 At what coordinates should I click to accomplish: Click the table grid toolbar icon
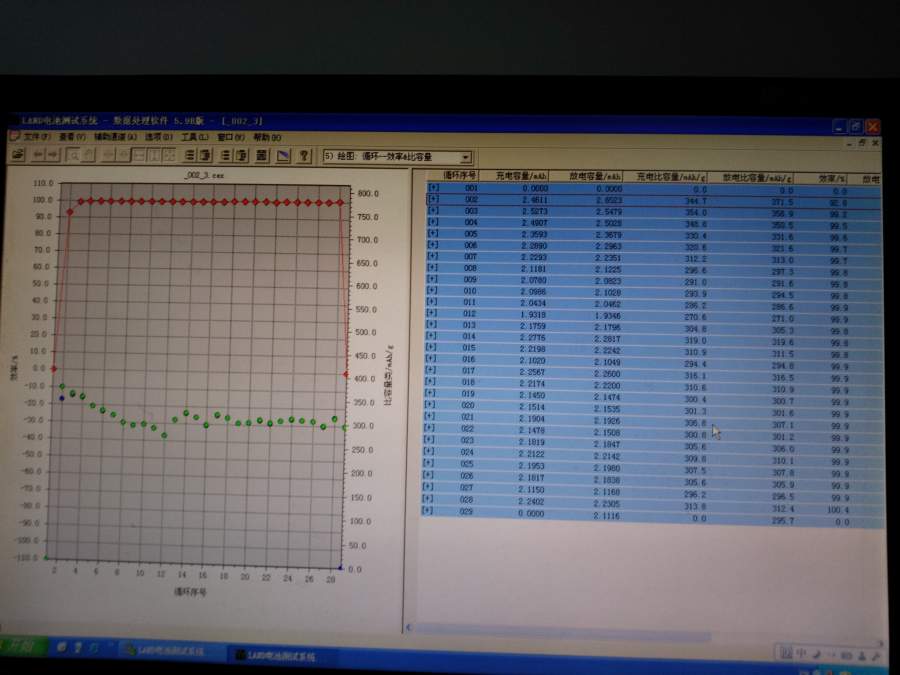[x=262, y=156]
